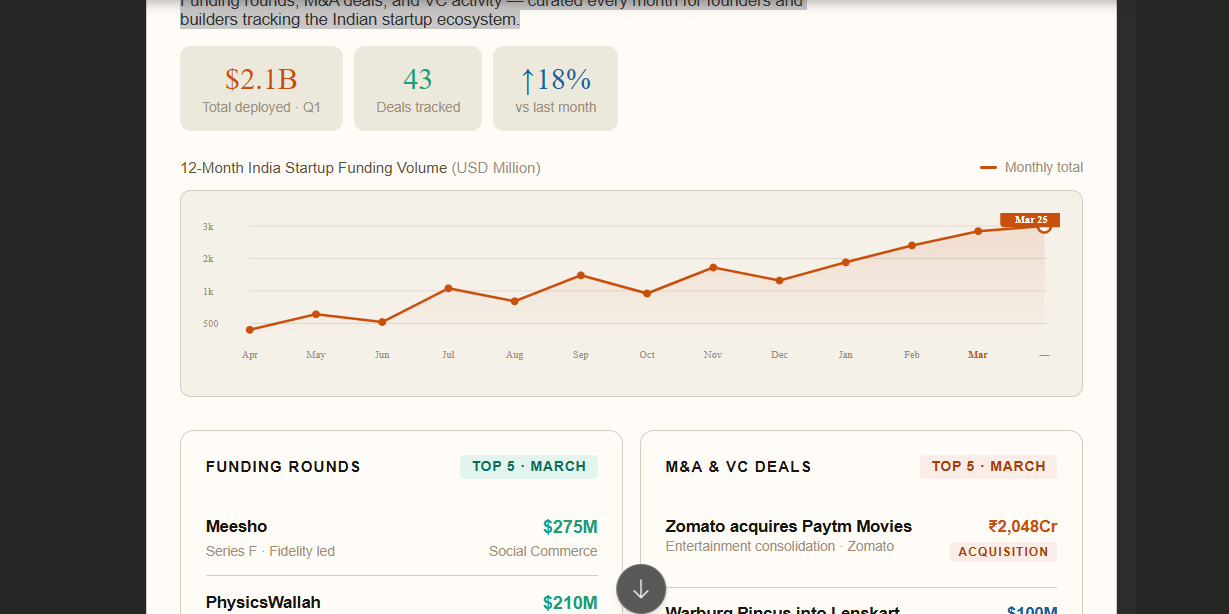Open the Meesho funding round entry
Viewport: 1229px width, 614px height.
(237, 527)
